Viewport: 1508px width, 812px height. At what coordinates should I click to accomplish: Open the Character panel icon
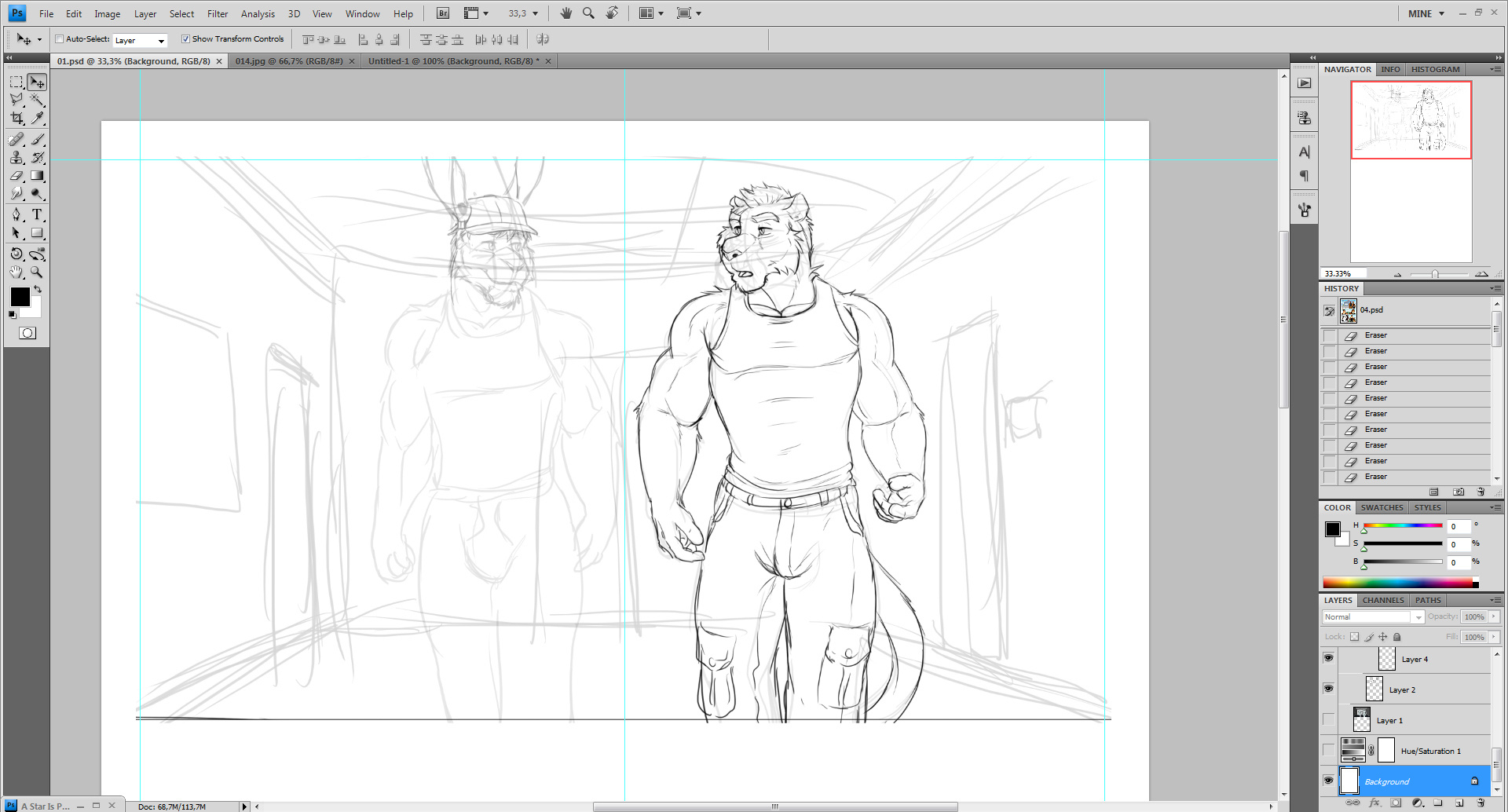coord(1305,152)
